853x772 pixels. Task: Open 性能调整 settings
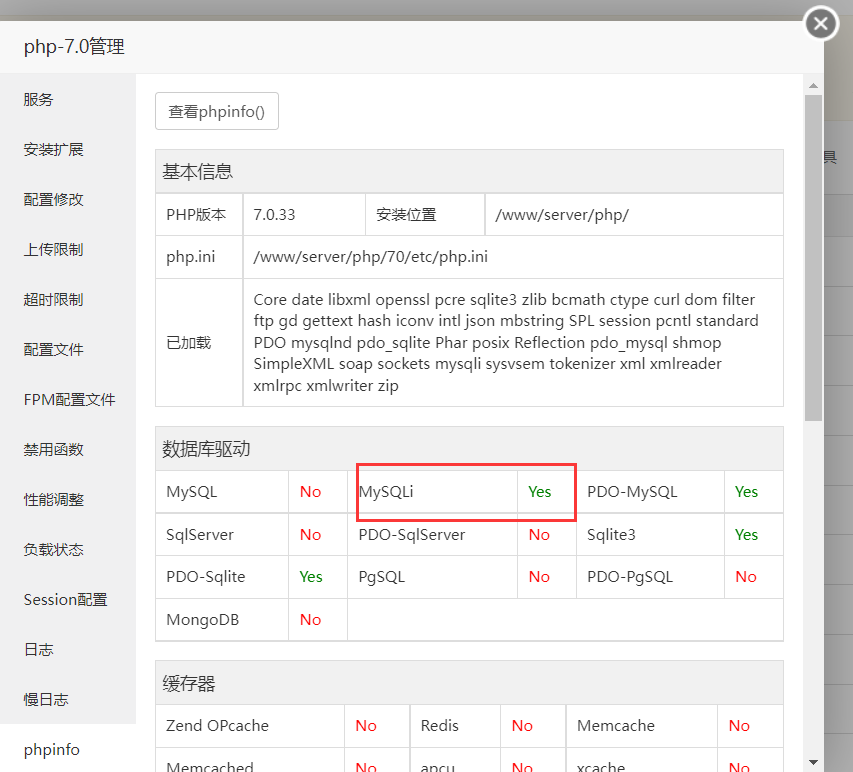[x=53, y=500]
